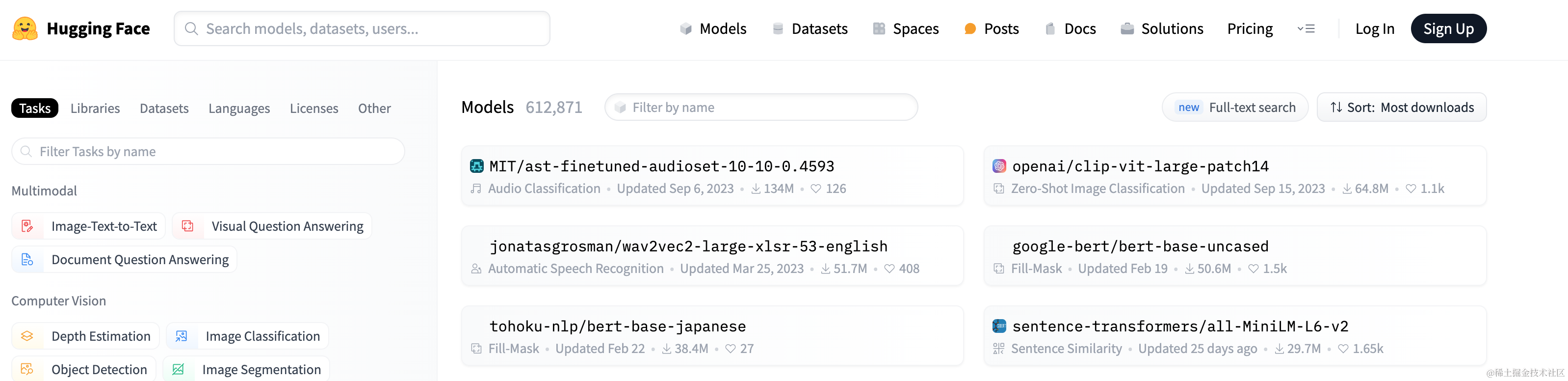Open Solutions in top navigation
Image resolution: width=1568 pixels, height=381 pixels.
(x=1162, y=28)
